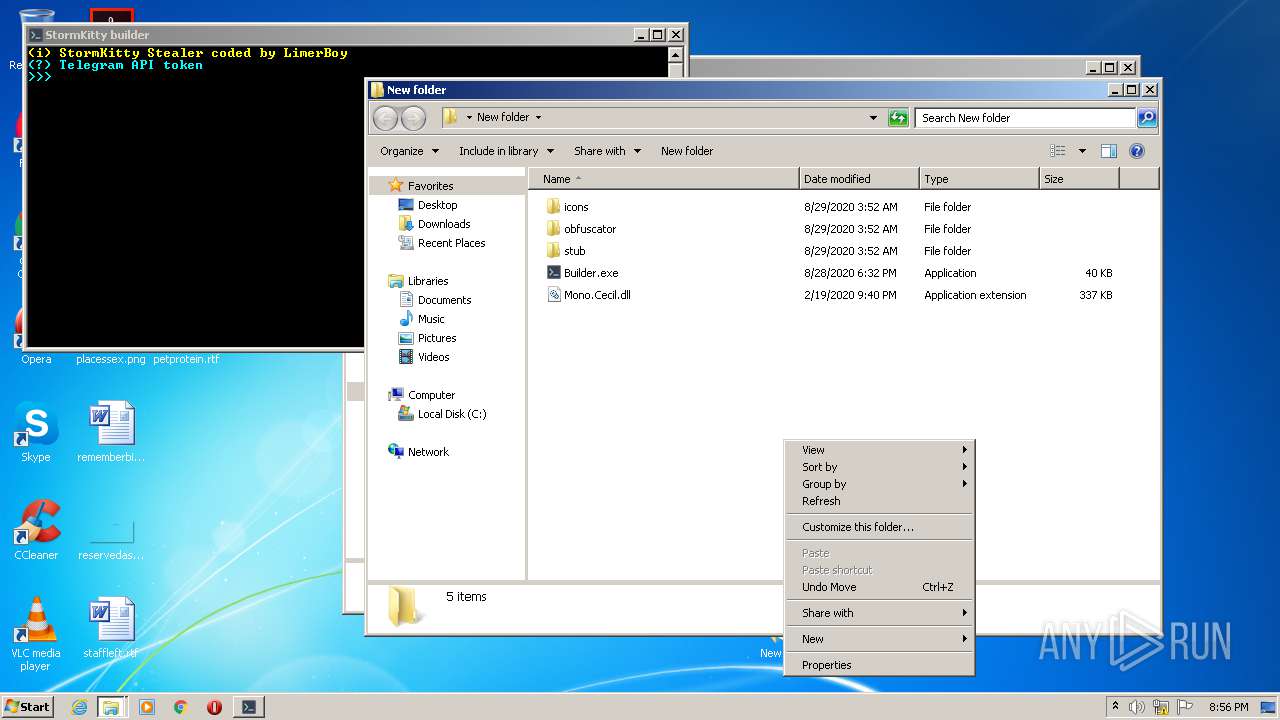Toggle the preview pane button

point(1108,151)
